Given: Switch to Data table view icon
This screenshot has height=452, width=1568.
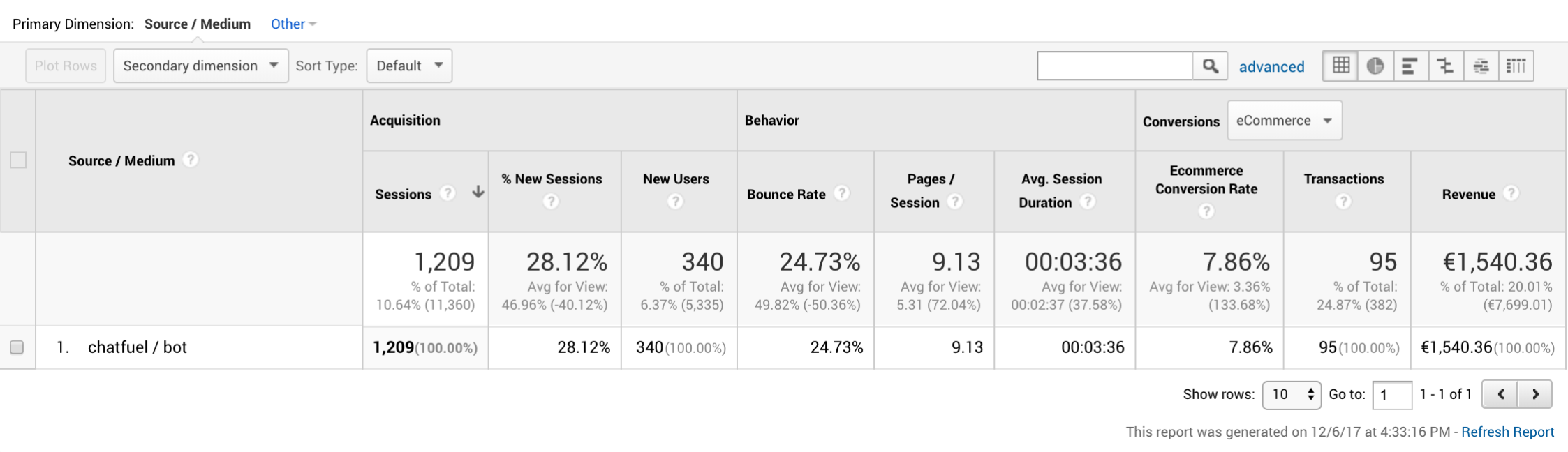Looking at the screenshot, I should 1340,66.
